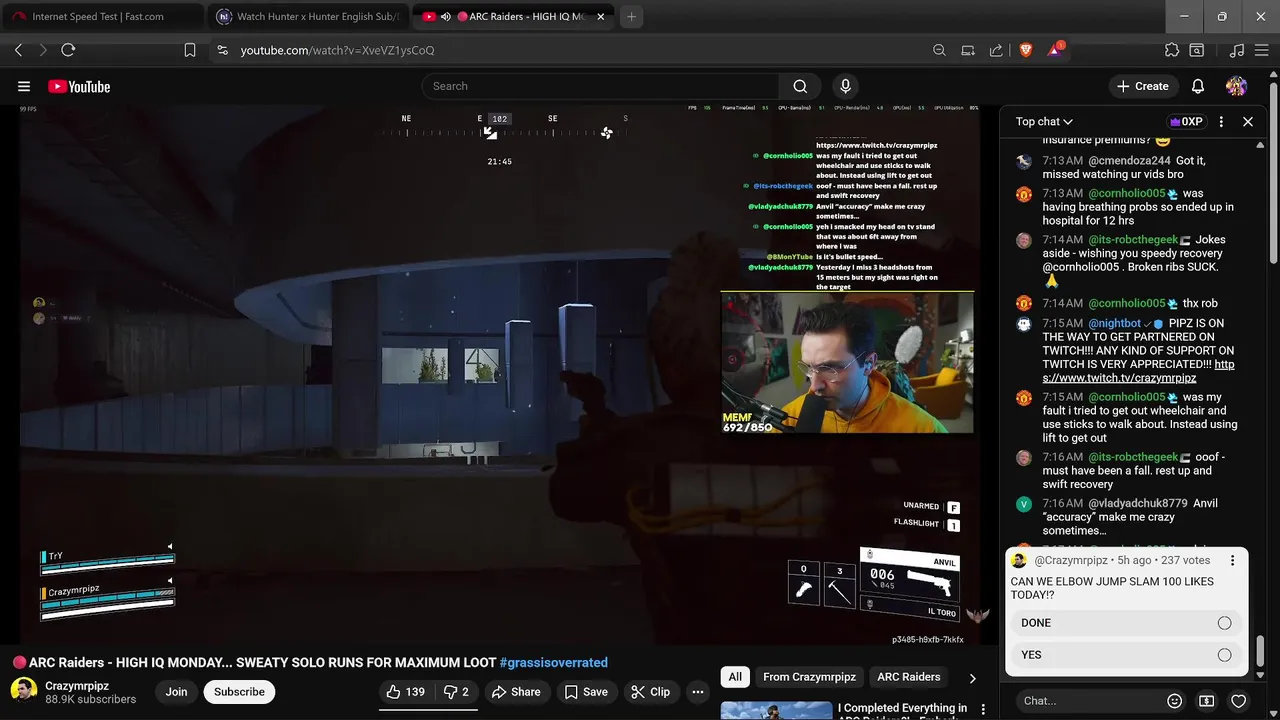Start voice search with the microphone

point(845,86)
